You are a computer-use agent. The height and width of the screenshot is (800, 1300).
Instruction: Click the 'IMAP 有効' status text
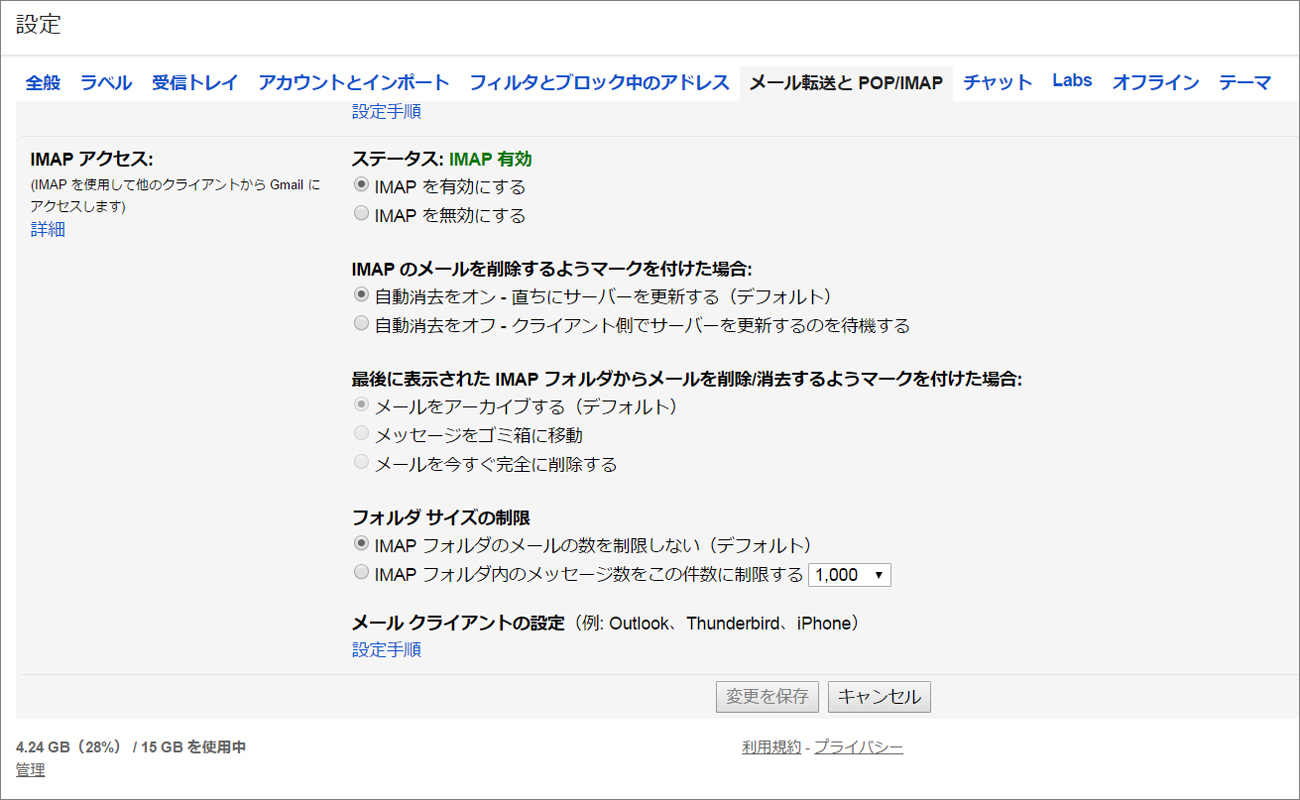tap(490, 158)
